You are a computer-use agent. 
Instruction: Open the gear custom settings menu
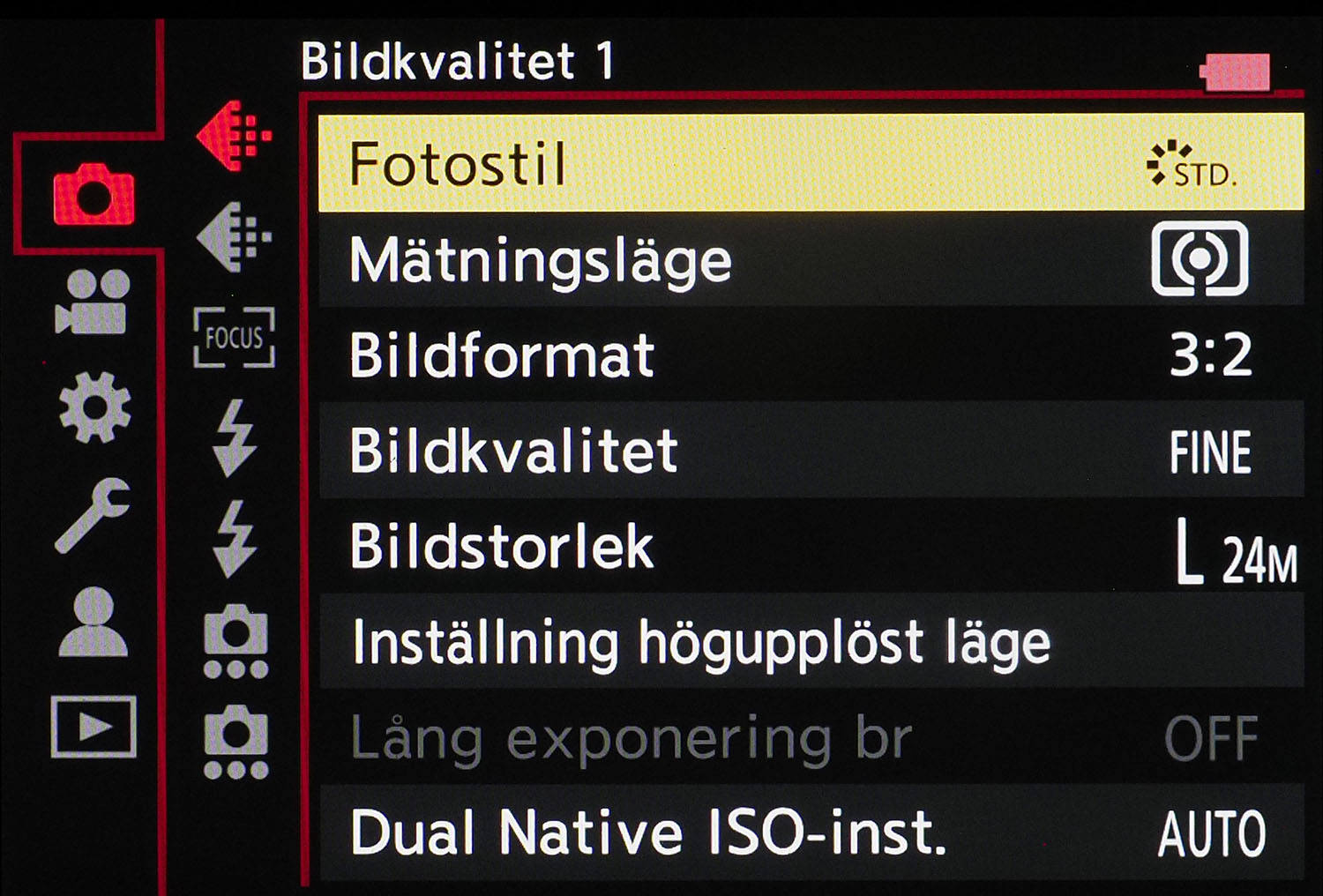pos(94,407)
